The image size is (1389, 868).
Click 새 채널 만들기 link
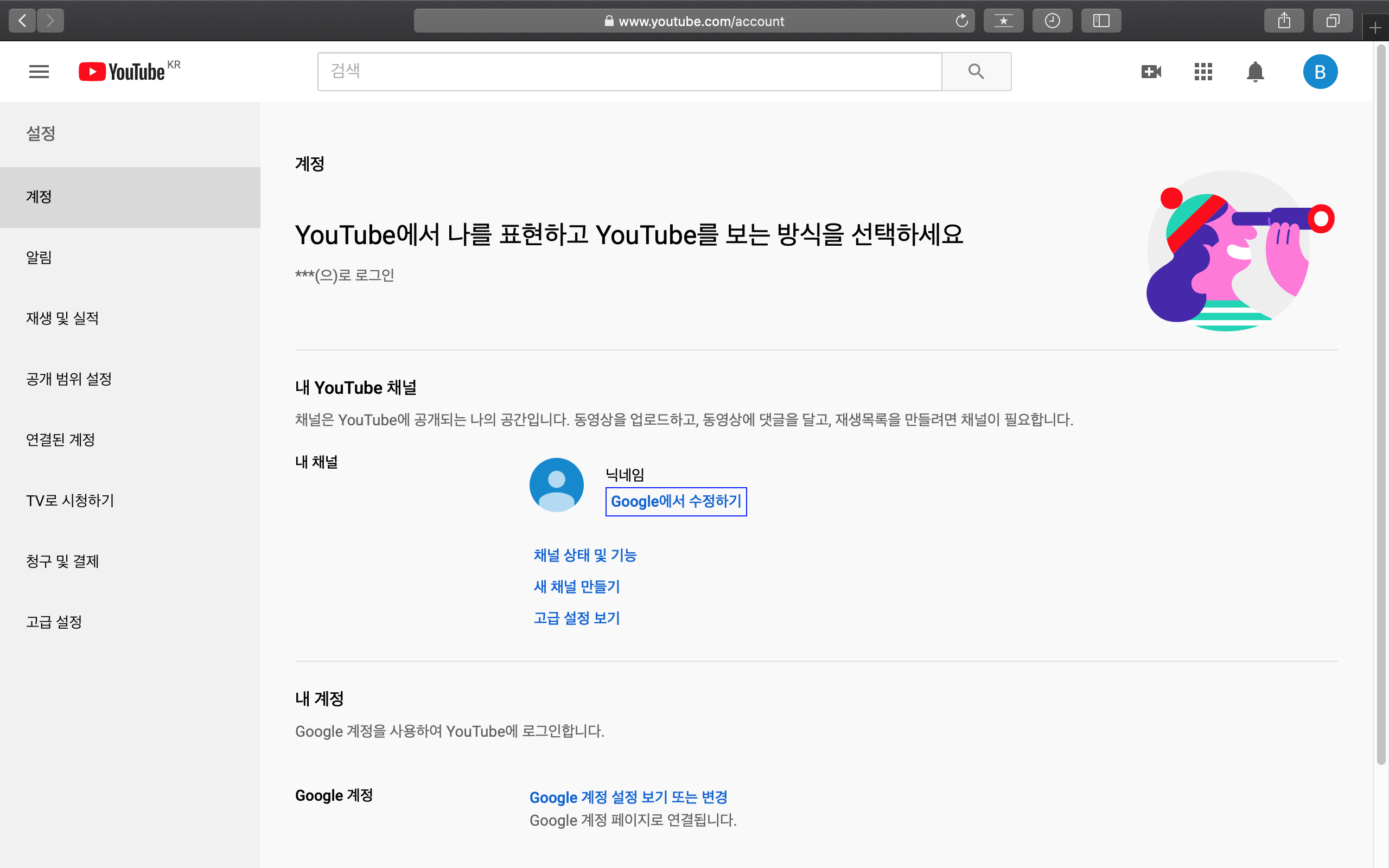(x=576, y=586)
